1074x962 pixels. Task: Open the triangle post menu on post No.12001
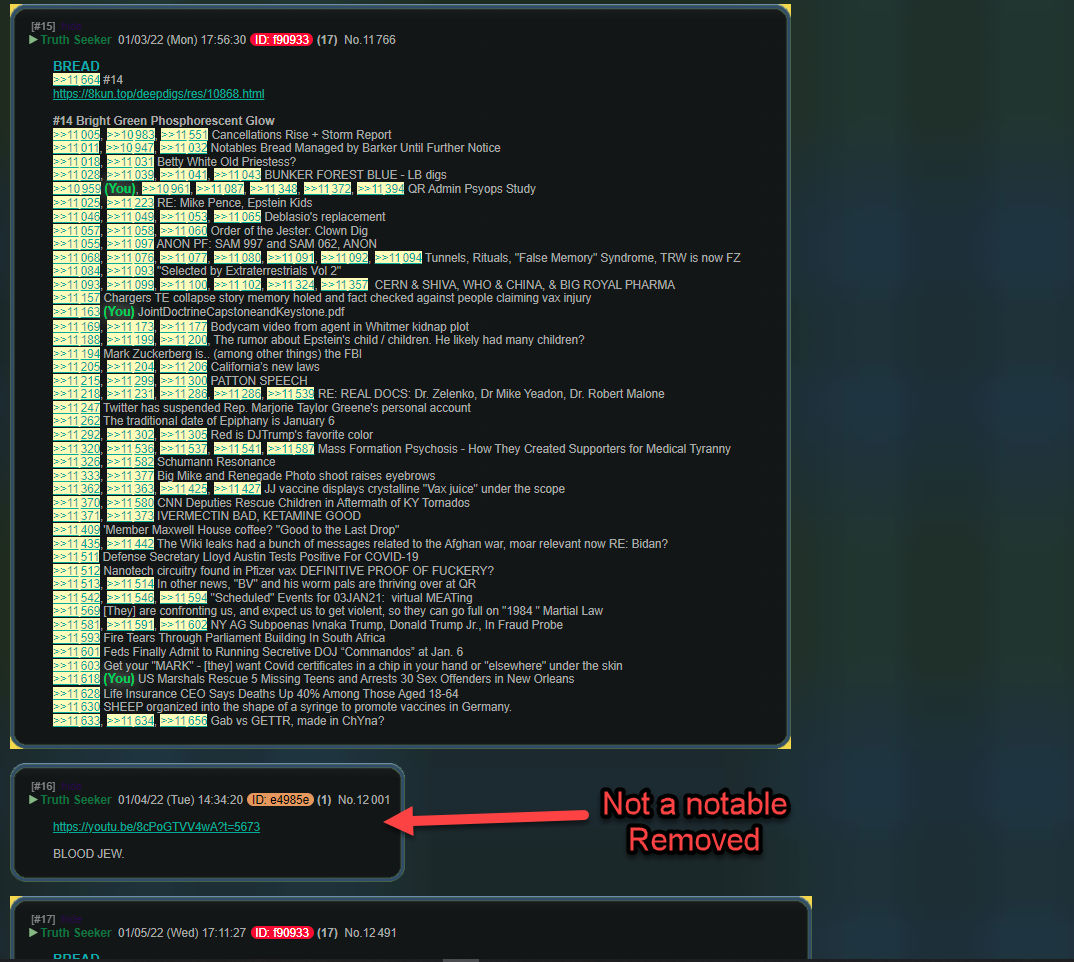pos(34,800)
